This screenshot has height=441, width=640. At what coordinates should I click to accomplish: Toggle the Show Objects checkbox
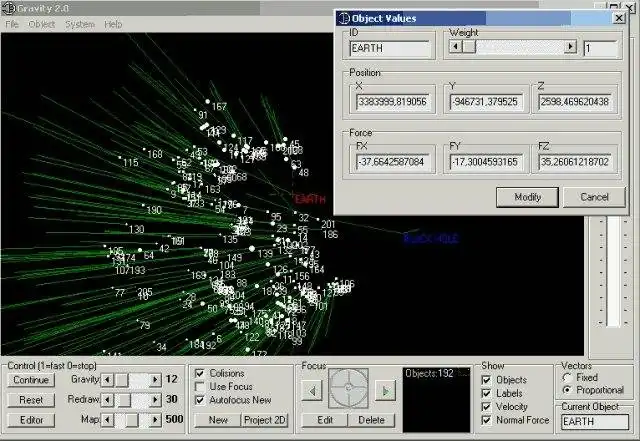(486, 380)
